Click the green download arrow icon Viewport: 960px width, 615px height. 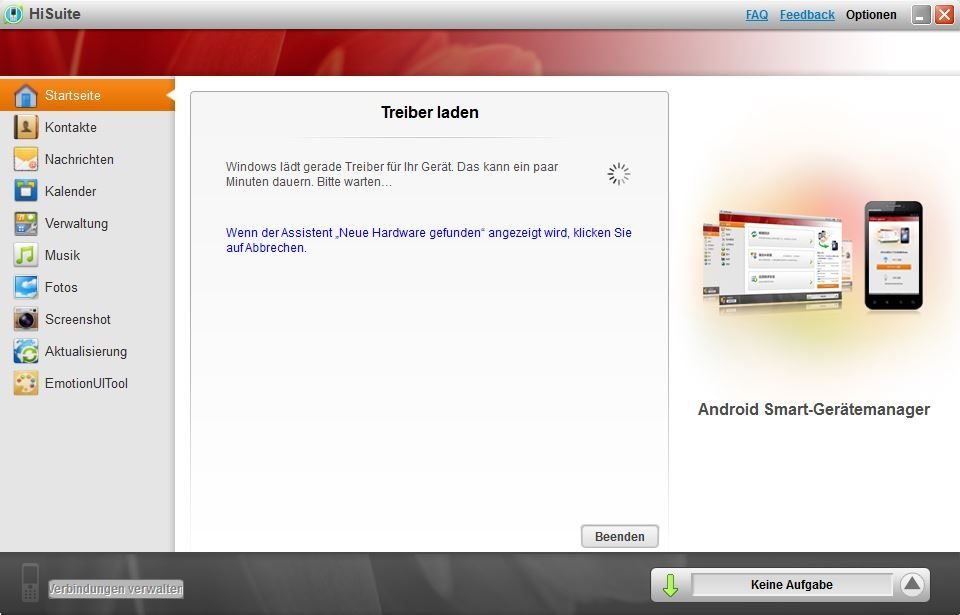click(670, 585)
